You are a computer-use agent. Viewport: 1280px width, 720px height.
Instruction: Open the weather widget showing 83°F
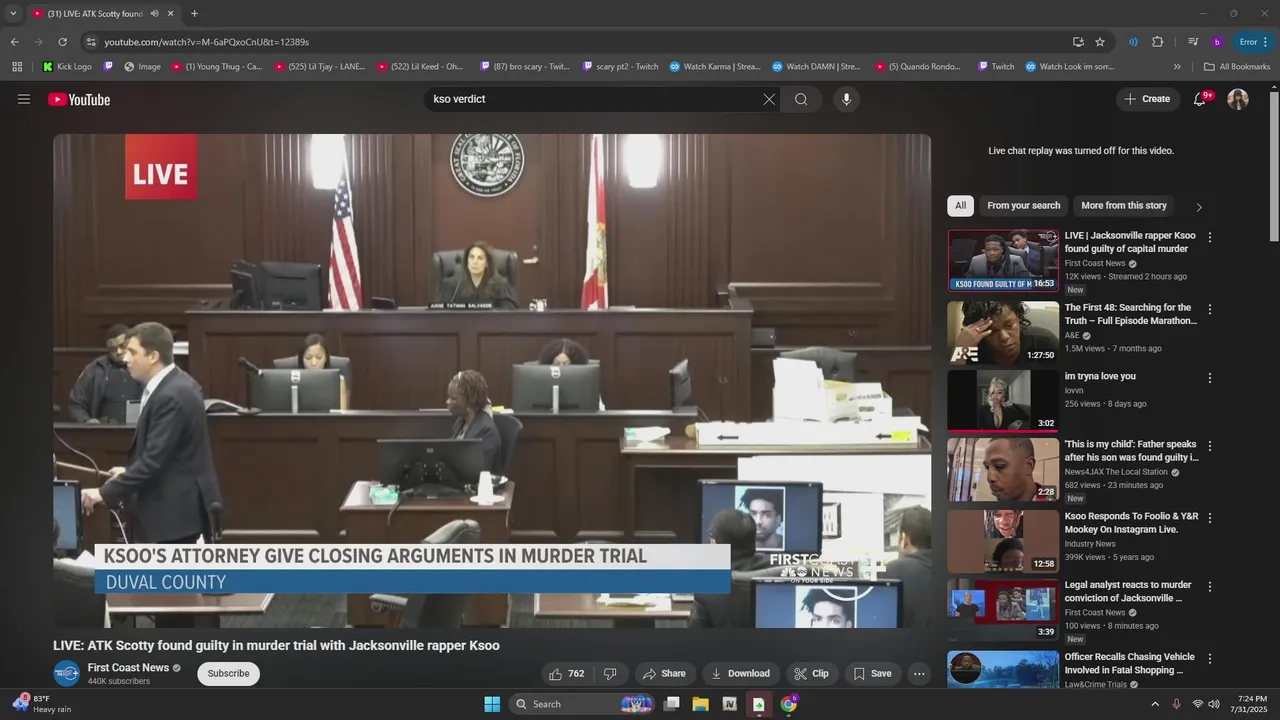[42, 704]
